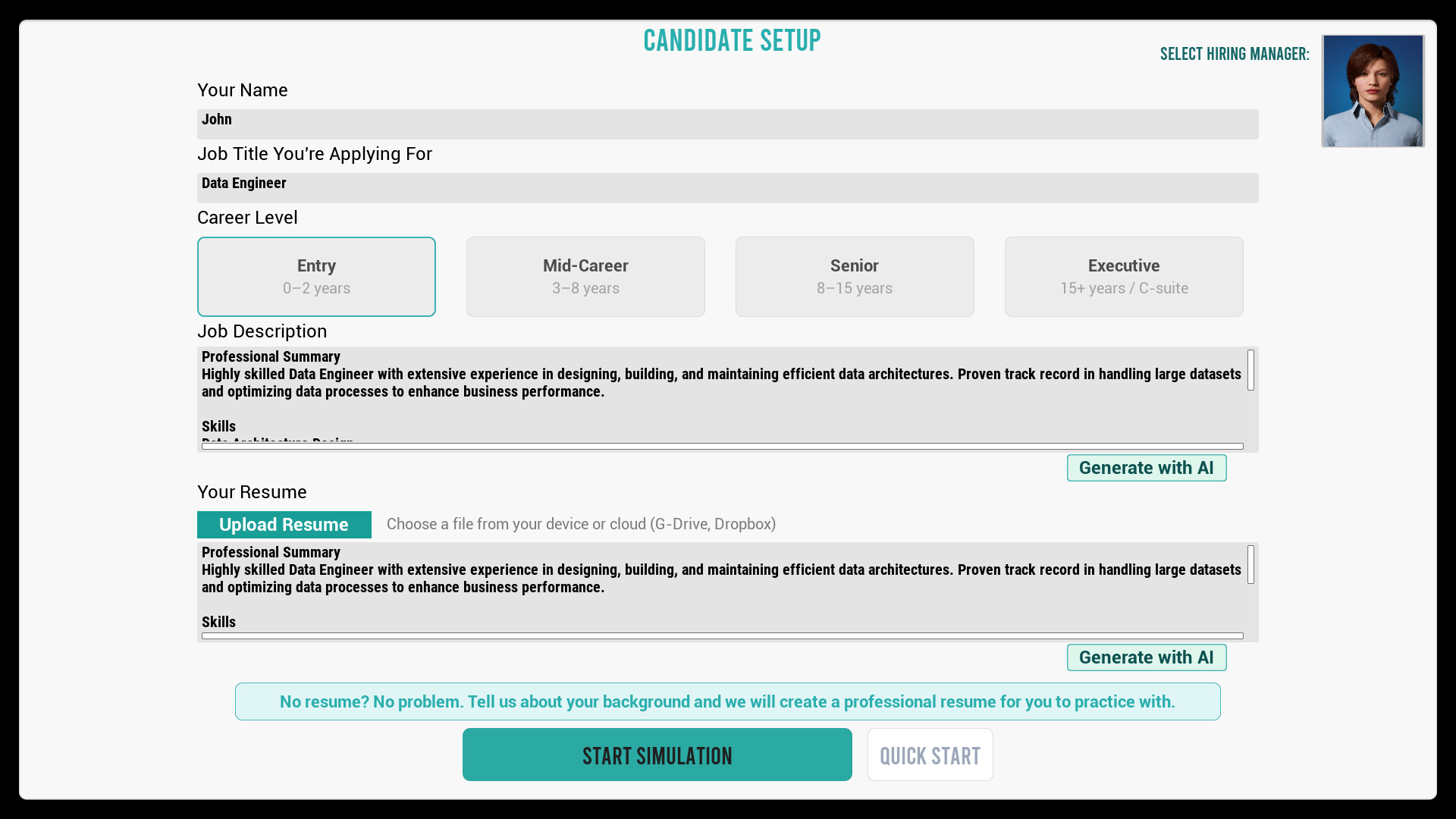This screenshot has height=819, width=1456.
Task: Click the Upload Resume button
Action: tap(284, 525)
